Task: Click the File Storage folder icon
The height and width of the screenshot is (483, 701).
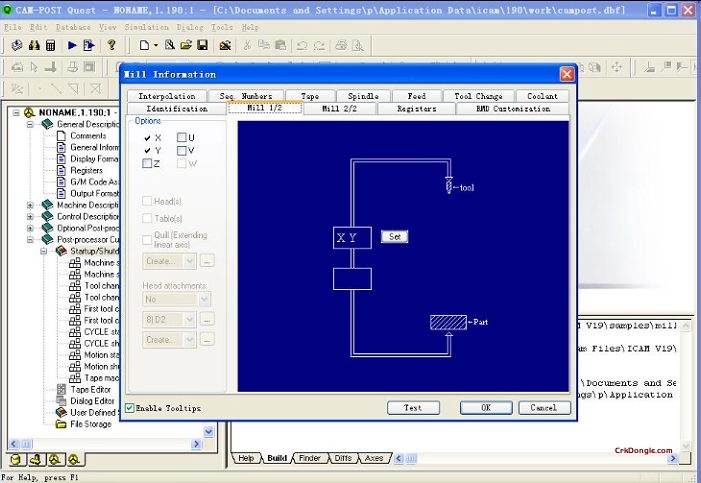Action: (x=62, y=424)
